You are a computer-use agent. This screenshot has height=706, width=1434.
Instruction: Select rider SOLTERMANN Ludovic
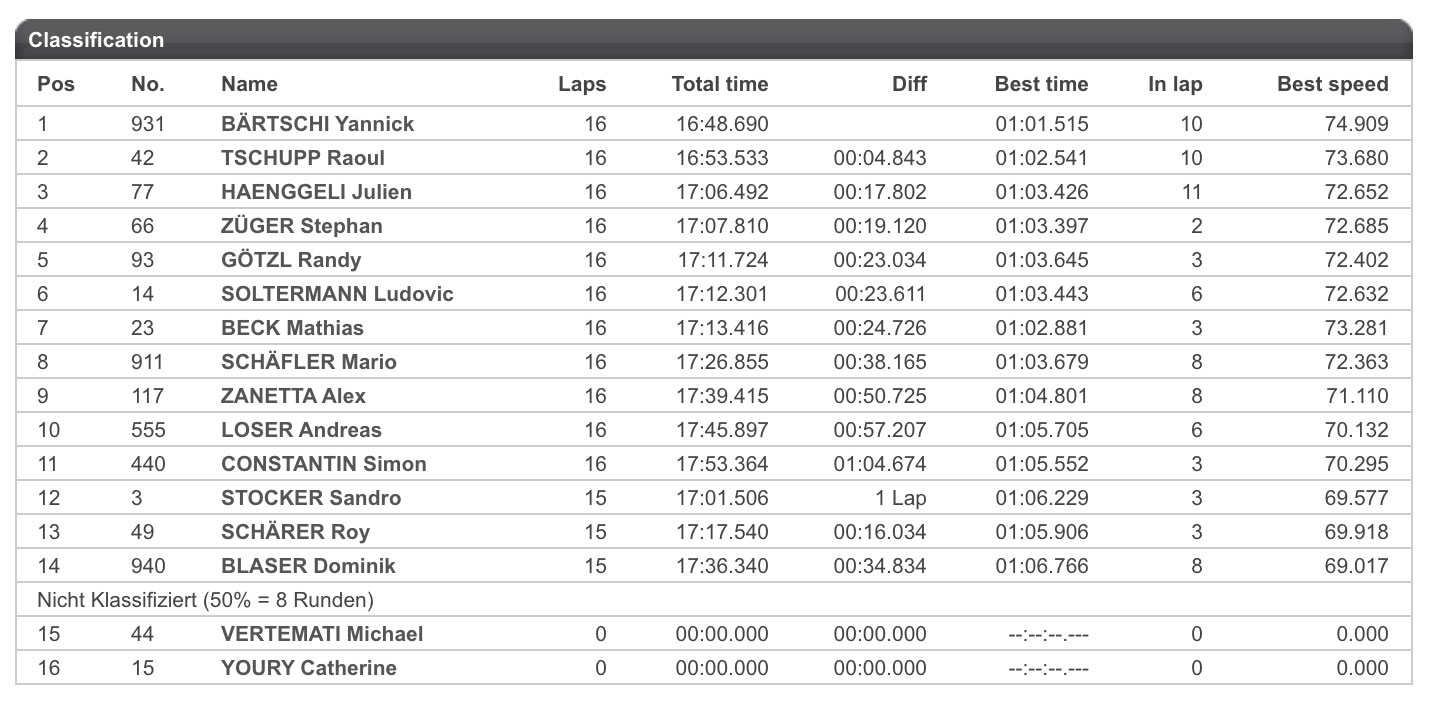click(x=337, y=294)
